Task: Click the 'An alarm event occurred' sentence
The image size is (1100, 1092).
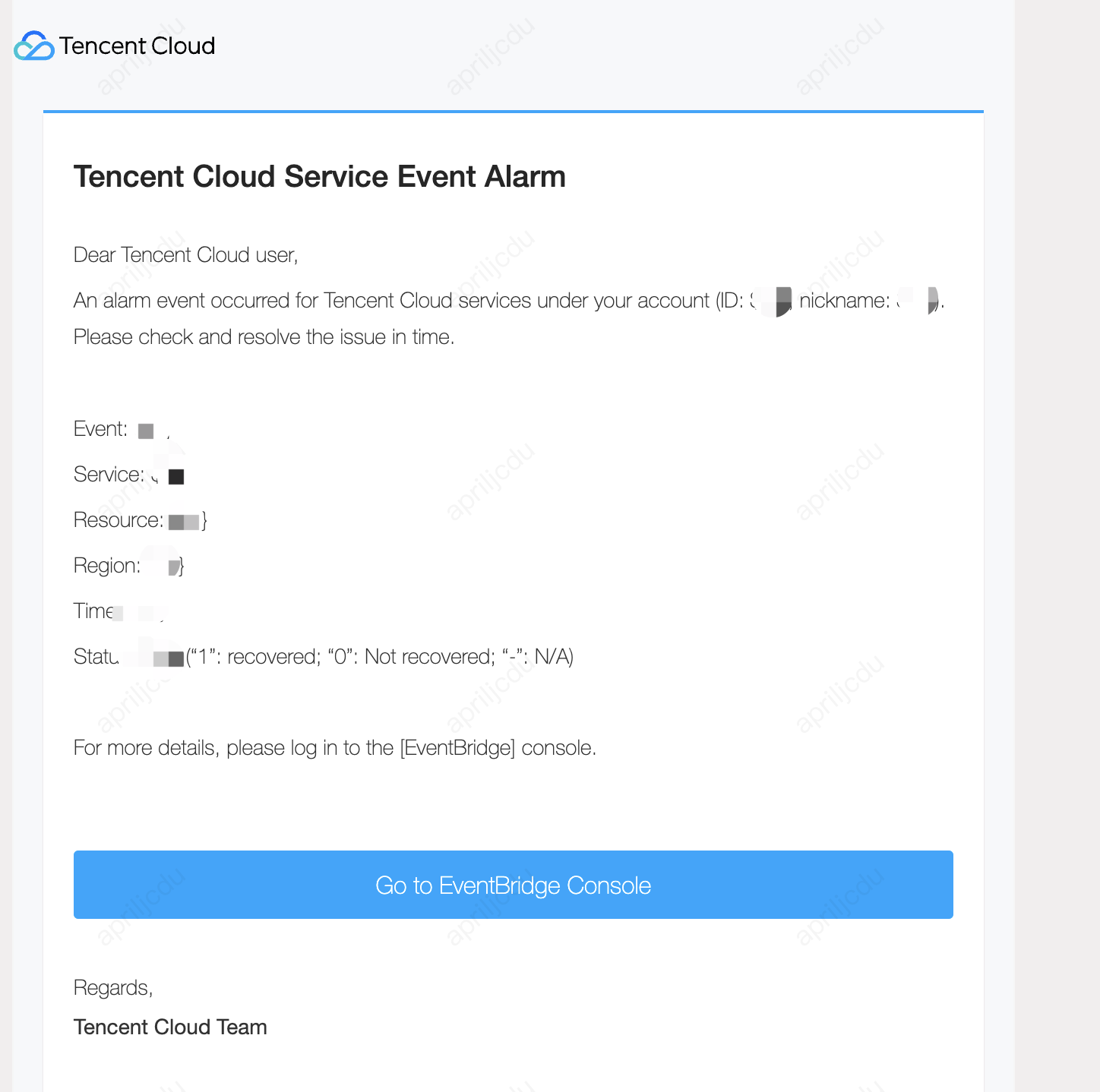Action: pos(509,301)
